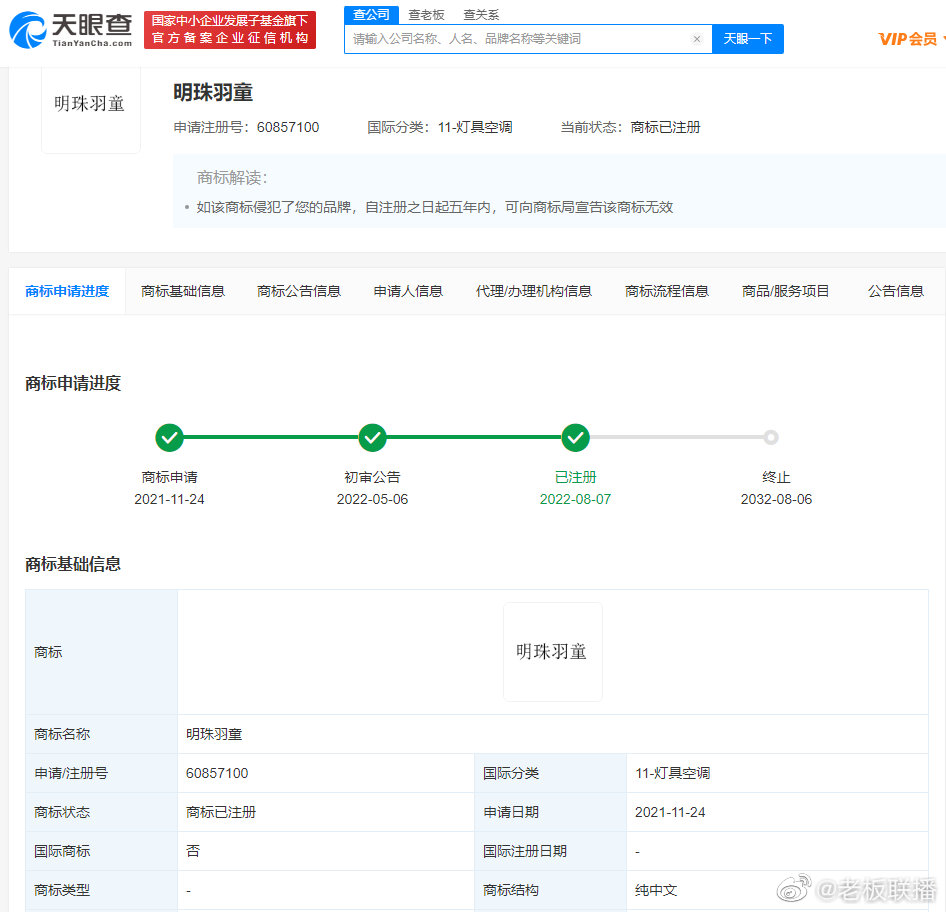Image resolution: width=946 pixels, height=912 pixels.
Task: Open the 明珠羽童 trademark thumbnail at top
Action: tap(90, 105)
